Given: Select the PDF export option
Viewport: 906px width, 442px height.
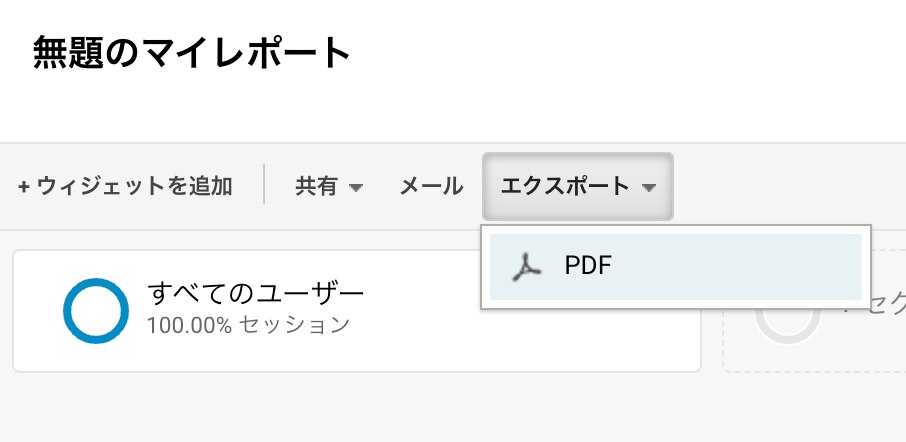Looking at the screenshot, I should click(675, 267).
